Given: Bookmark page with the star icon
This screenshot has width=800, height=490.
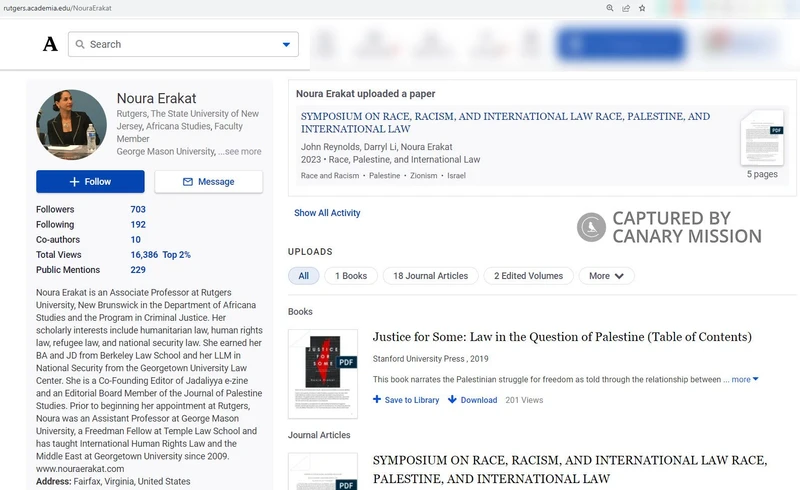Looking at the screenshot, I should pos(642,8).
